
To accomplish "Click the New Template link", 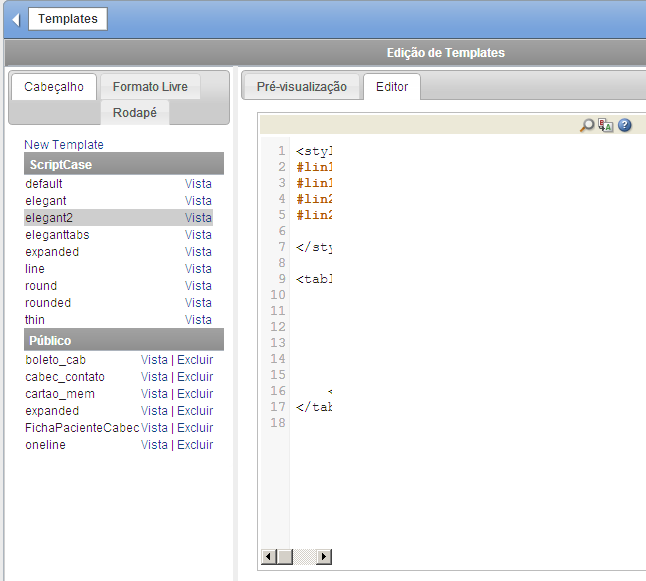I will click(64, 145).
